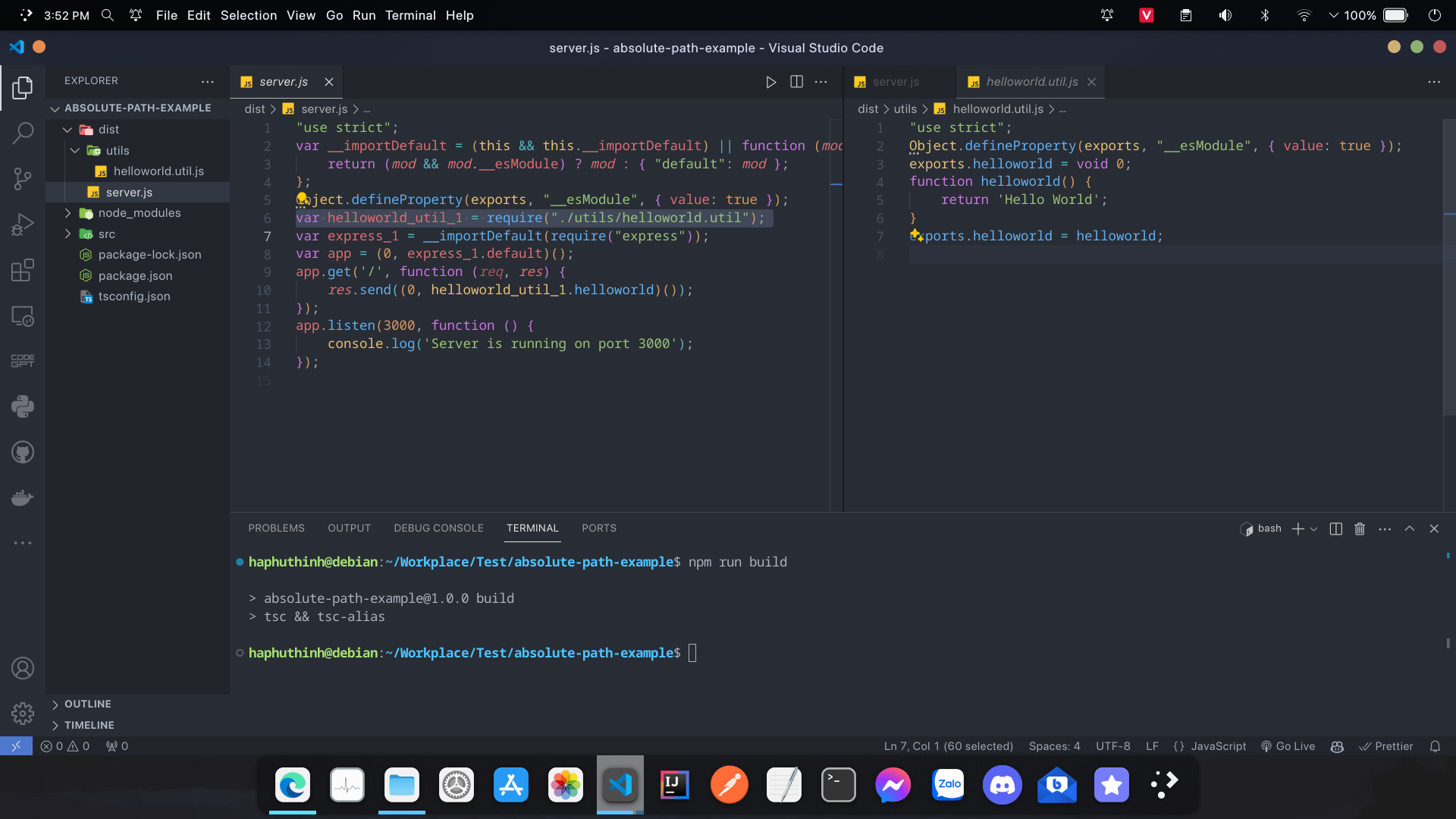Open the terminal launch profile dropdown arrow
Image resolution: width=1456 pixels, height=819 pixels.
(1314, 529)
